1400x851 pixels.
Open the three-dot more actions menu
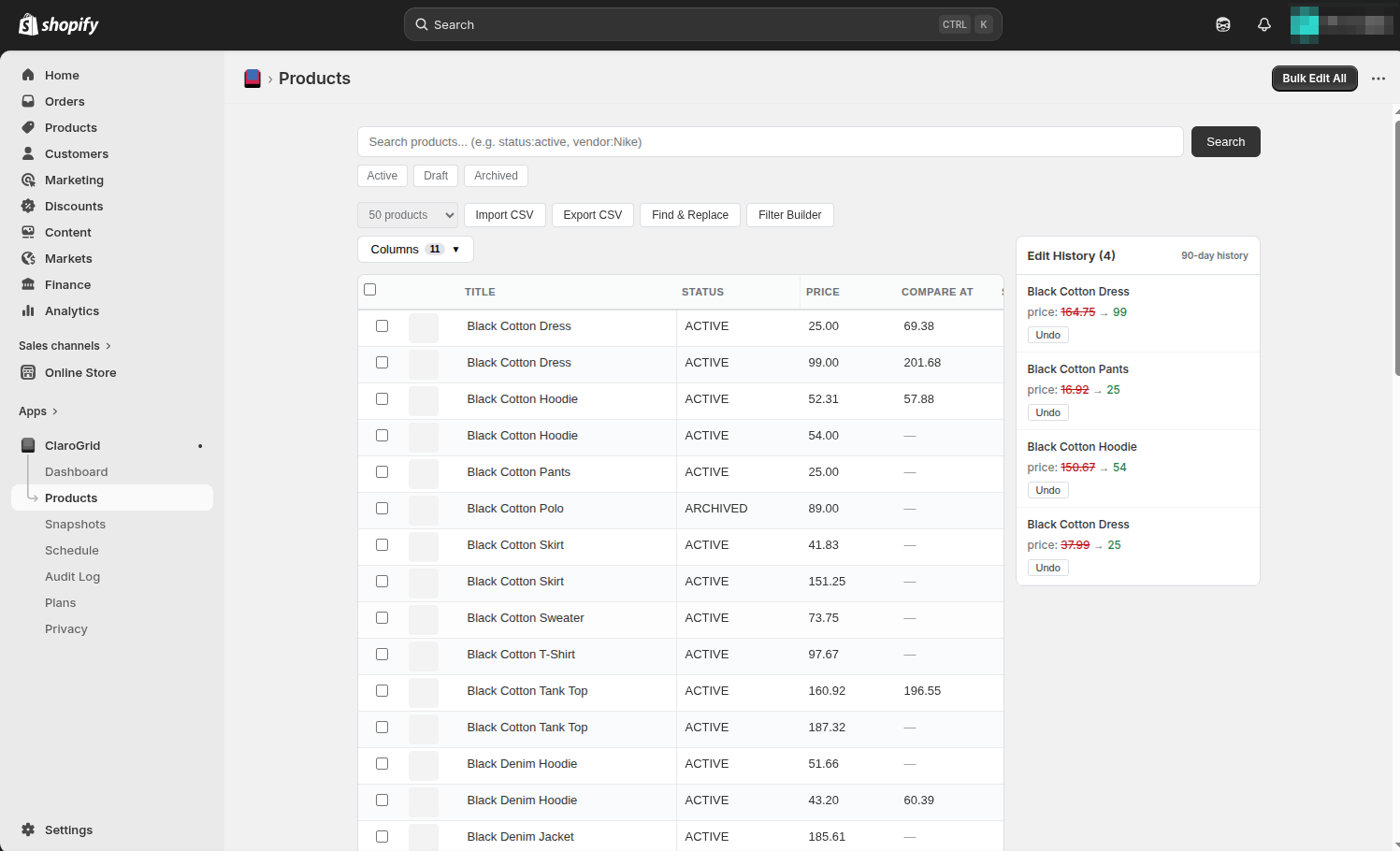tap(1378, 79)
